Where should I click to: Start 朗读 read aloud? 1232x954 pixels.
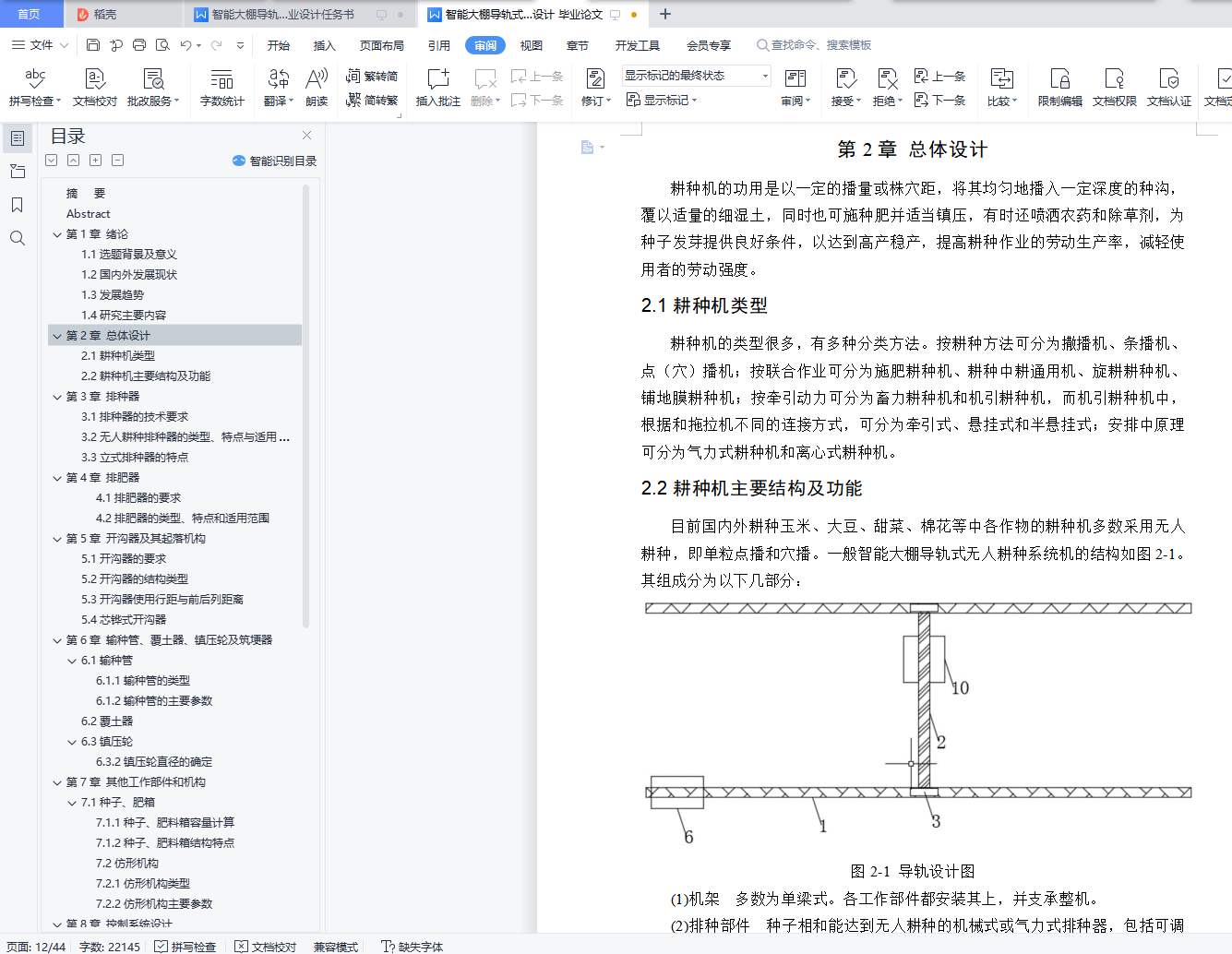click(317, 88)
